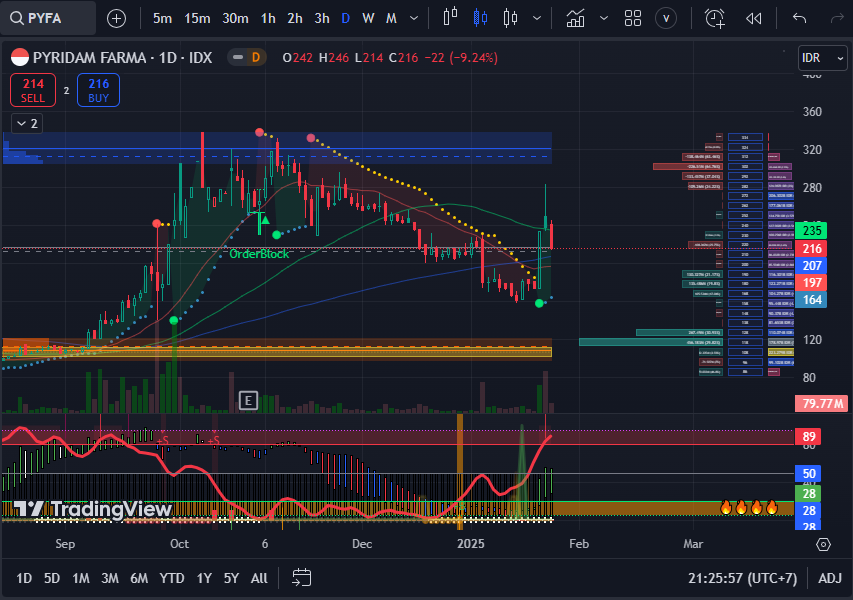The height and width of the screenshot is (600, 853).
Task: Click the Feb label on time axis
Action: [x=579, y=544]
